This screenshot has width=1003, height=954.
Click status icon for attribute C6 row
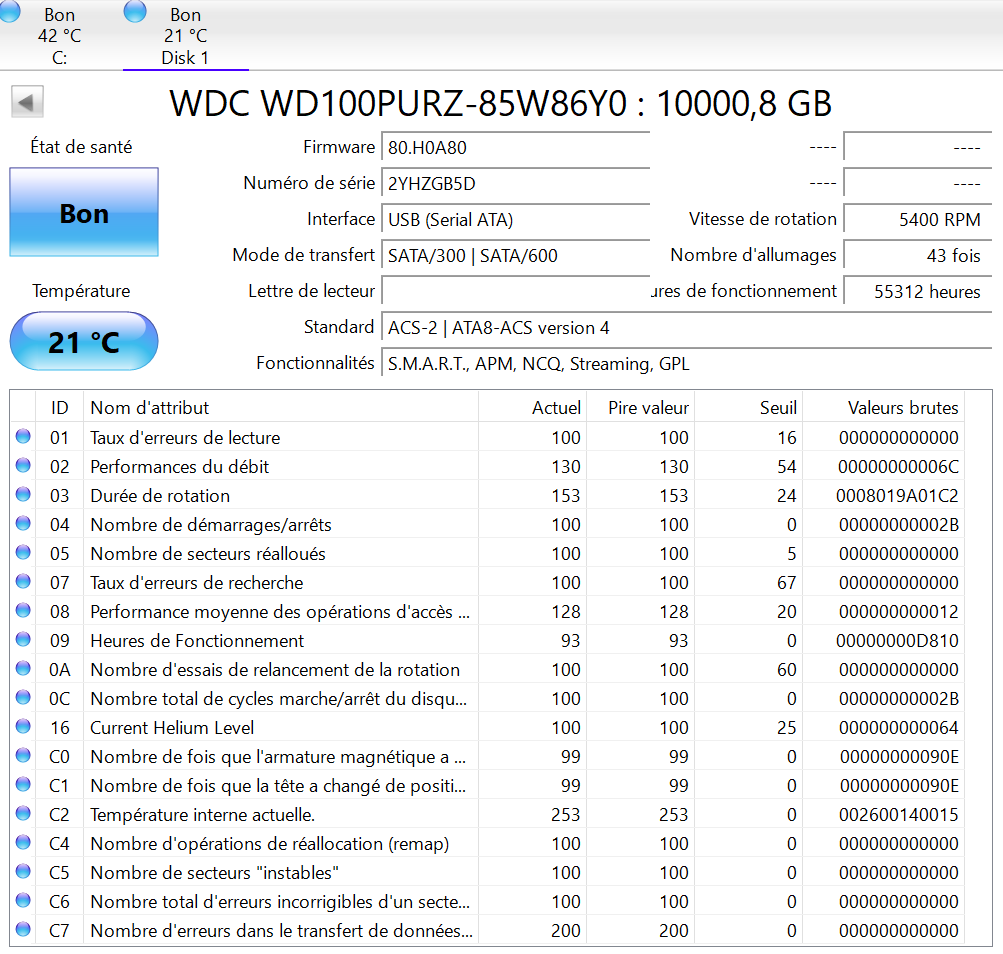(x=23, y=900)
